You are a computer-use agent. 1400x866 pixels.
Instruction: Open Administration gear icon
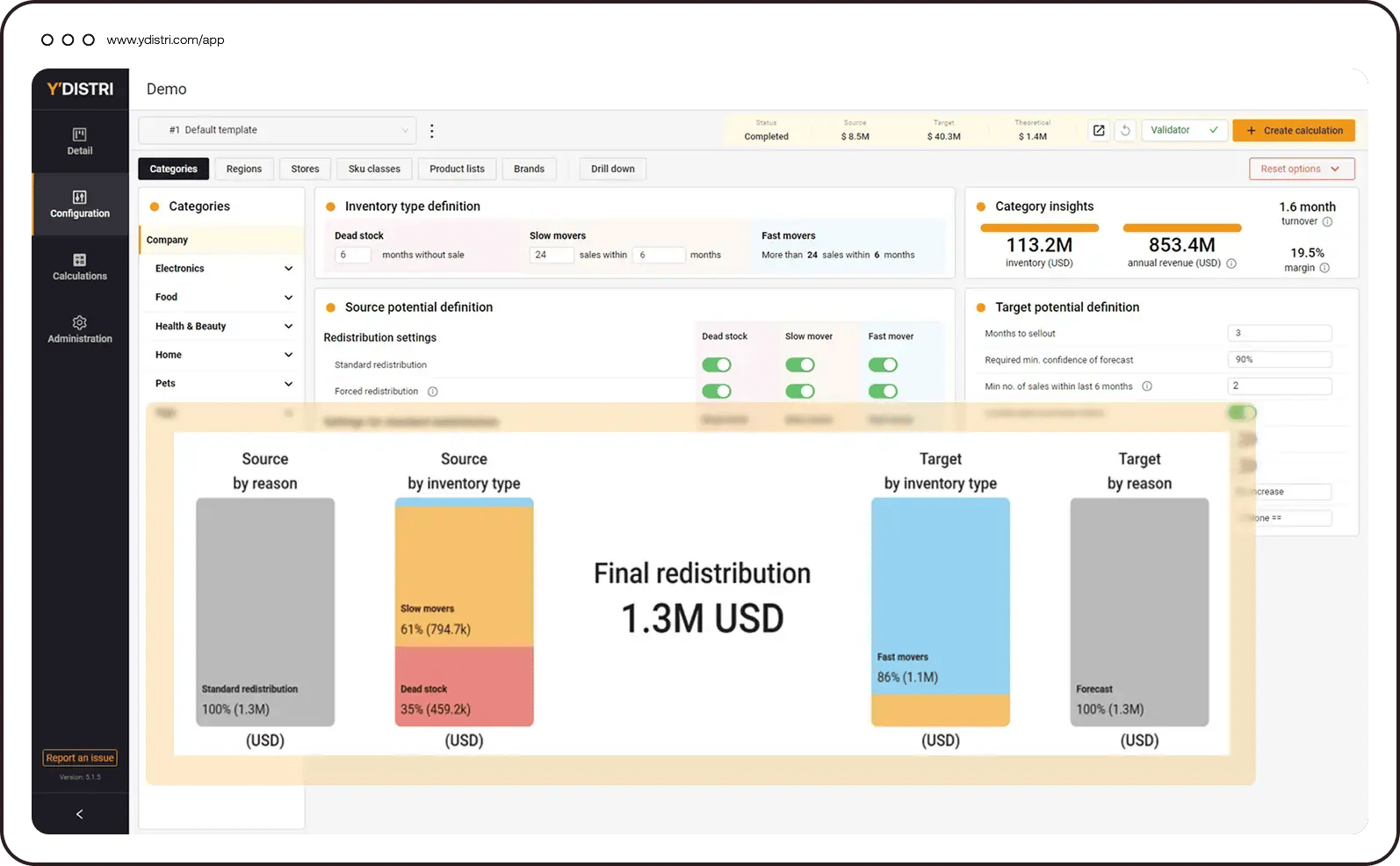(x=79, y=328)
